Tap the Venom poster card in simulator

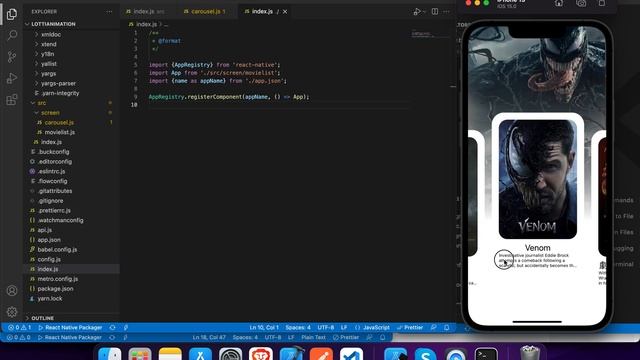tap(538, 179)
